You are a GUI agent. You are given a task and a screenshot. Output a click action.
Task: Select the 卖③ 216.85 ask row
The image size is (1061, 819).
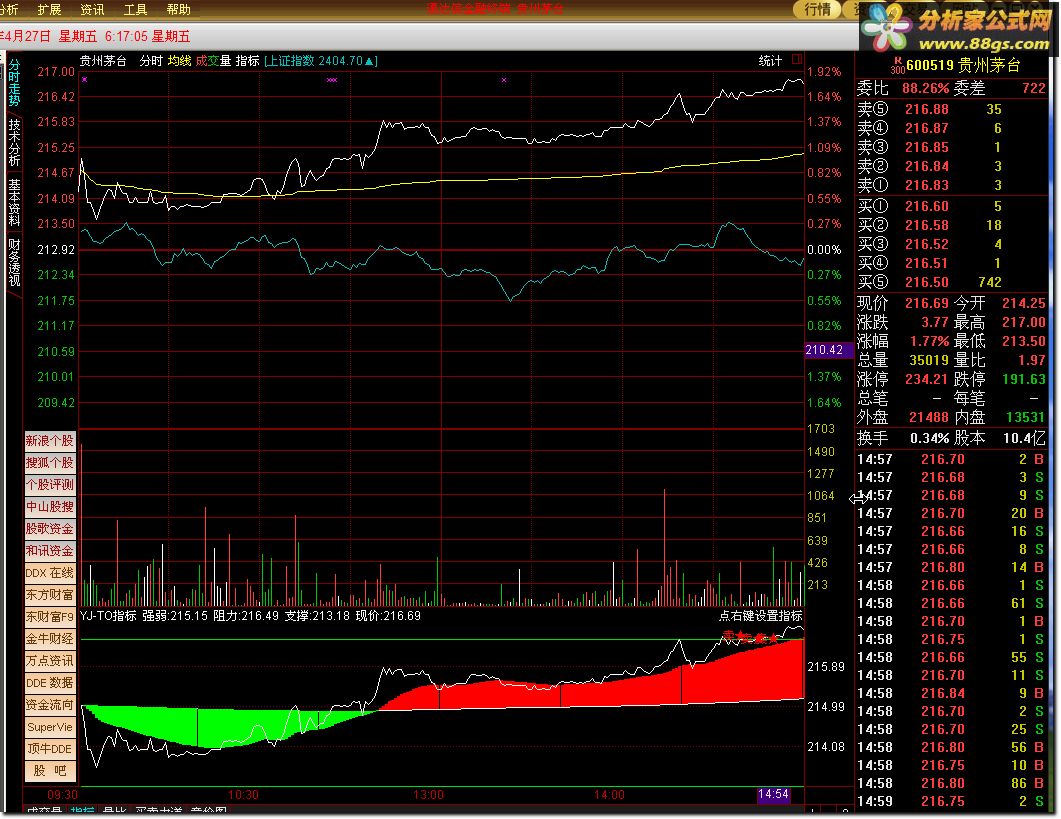951,148
